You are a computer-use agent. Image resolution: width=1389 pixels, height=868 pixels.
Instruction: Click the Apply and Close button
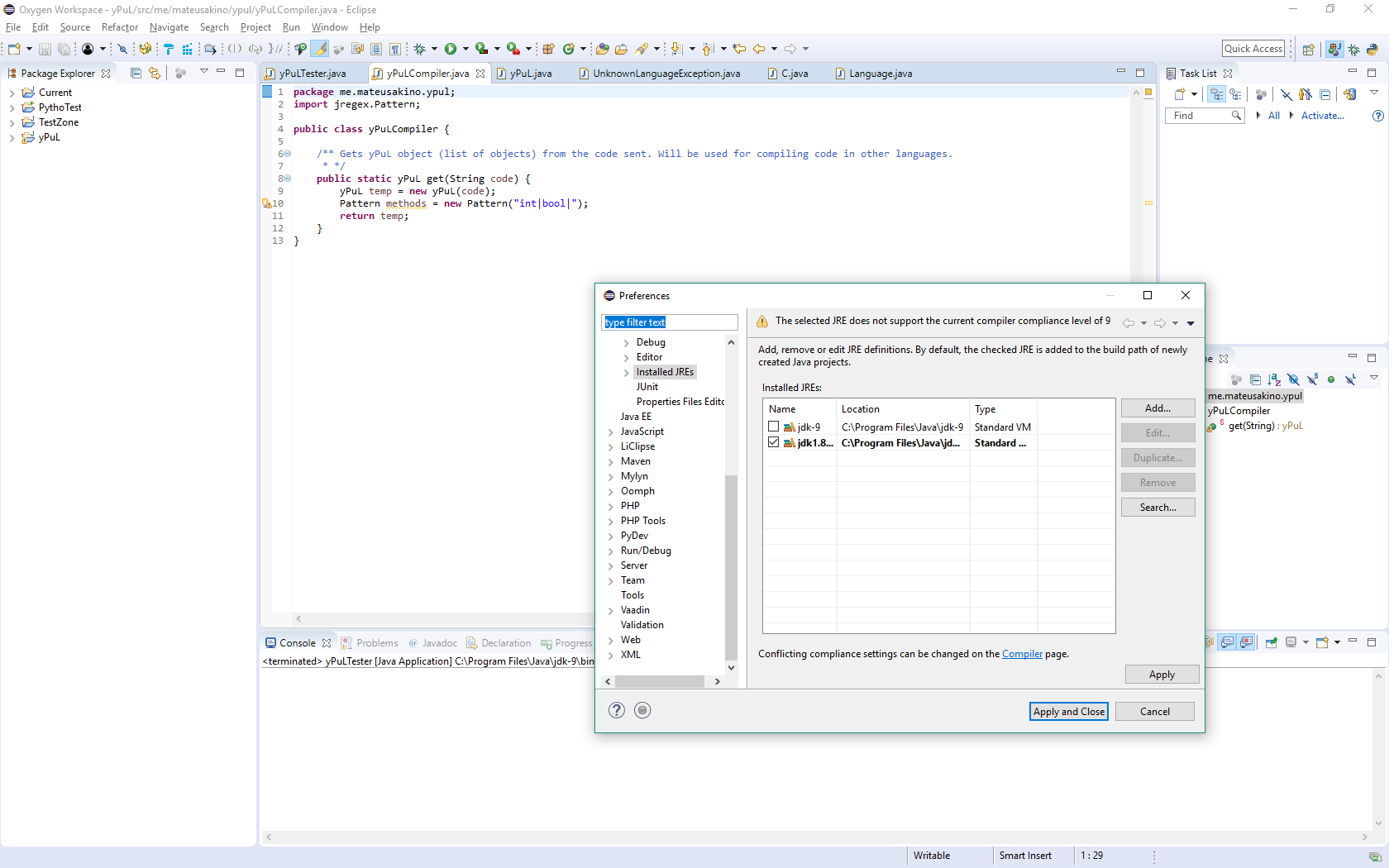(1068, 712)
